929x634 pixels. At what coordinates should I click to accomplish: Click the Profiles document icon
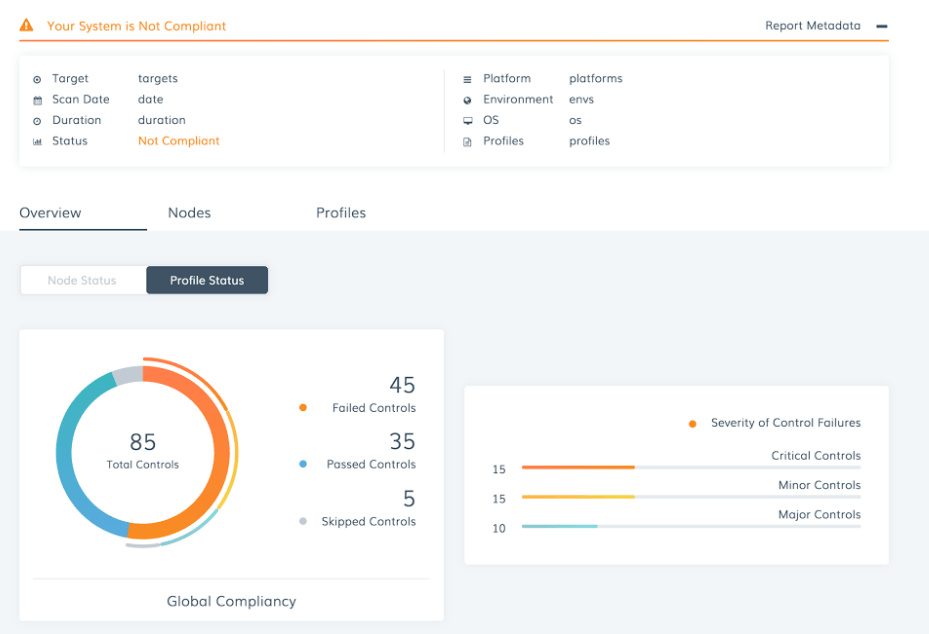tap(467, 142)
